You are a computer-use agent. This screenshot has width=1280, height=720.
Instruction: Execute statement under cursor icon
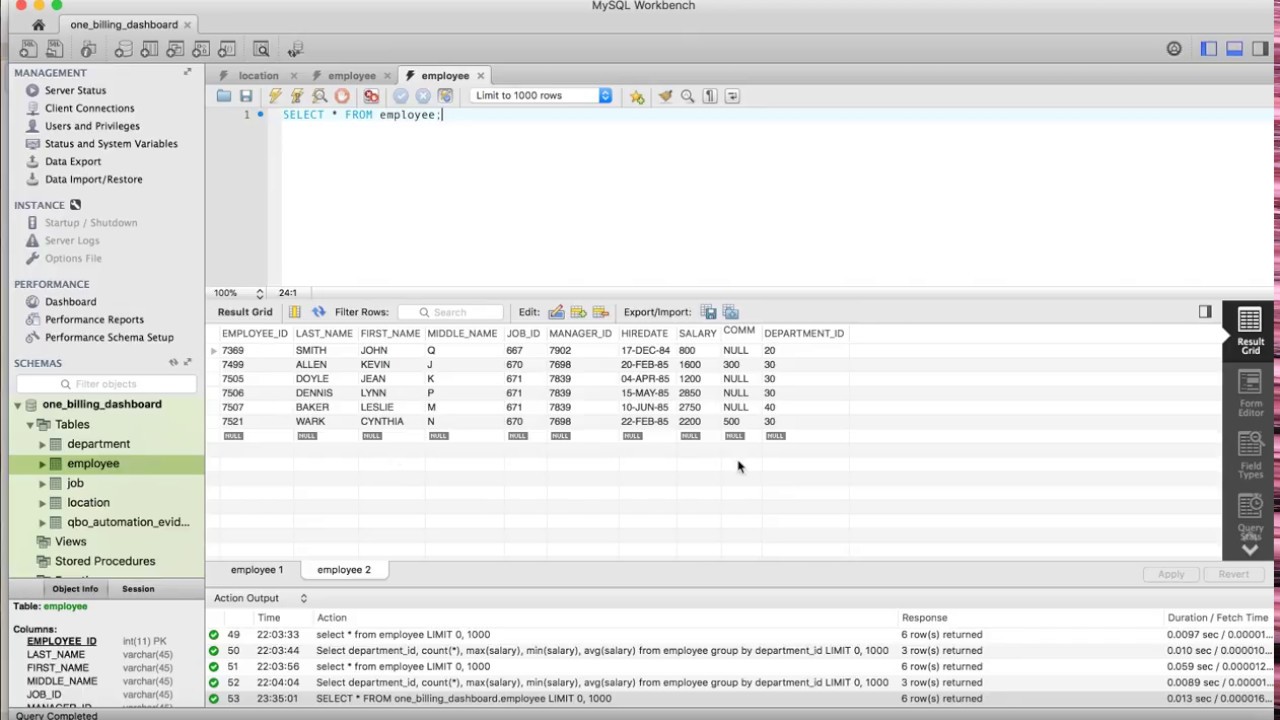297,96
